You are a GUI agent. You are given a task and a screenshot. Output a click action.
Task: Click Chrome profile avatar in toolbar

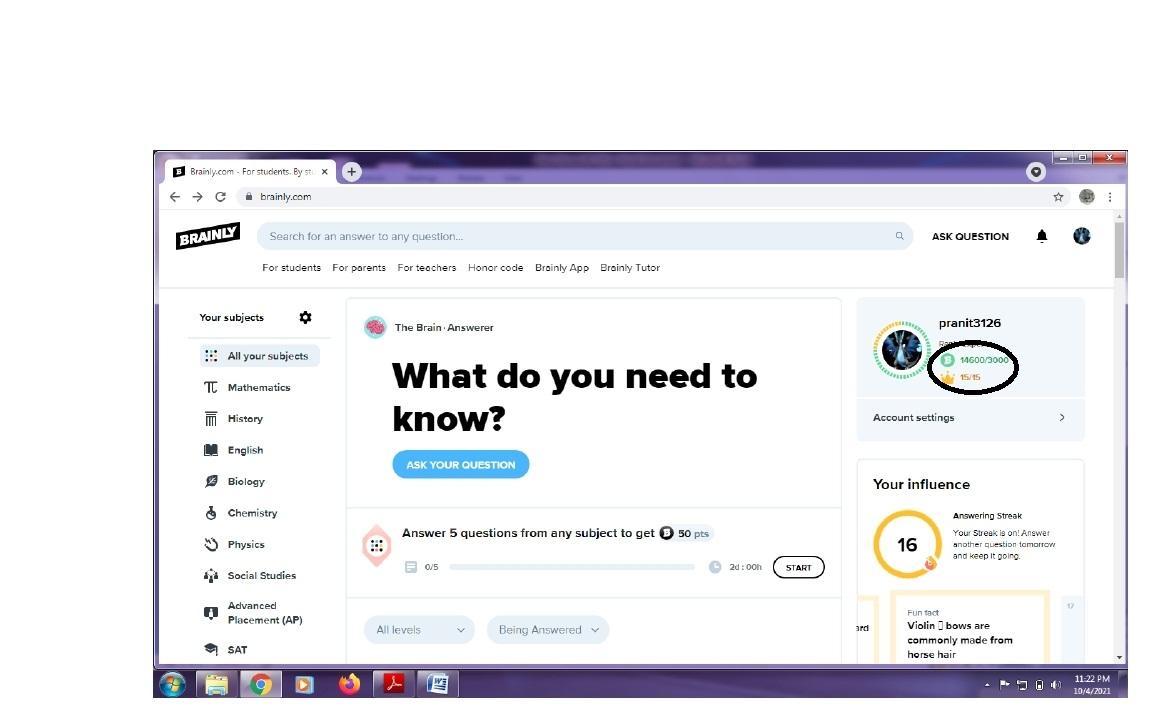click(1086, 197)
